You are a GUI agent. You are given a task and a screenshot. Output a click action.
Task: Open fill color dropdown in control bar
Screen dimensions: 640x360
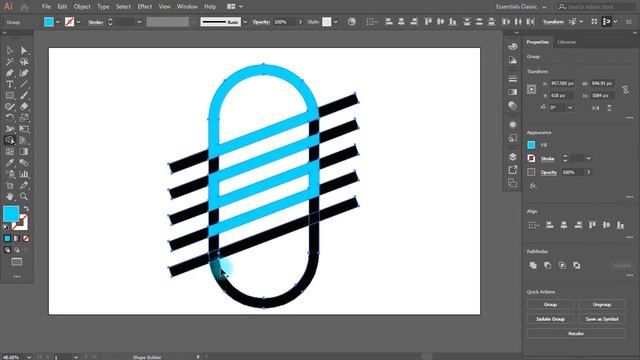pyautogui.click(x=58, y=22)
